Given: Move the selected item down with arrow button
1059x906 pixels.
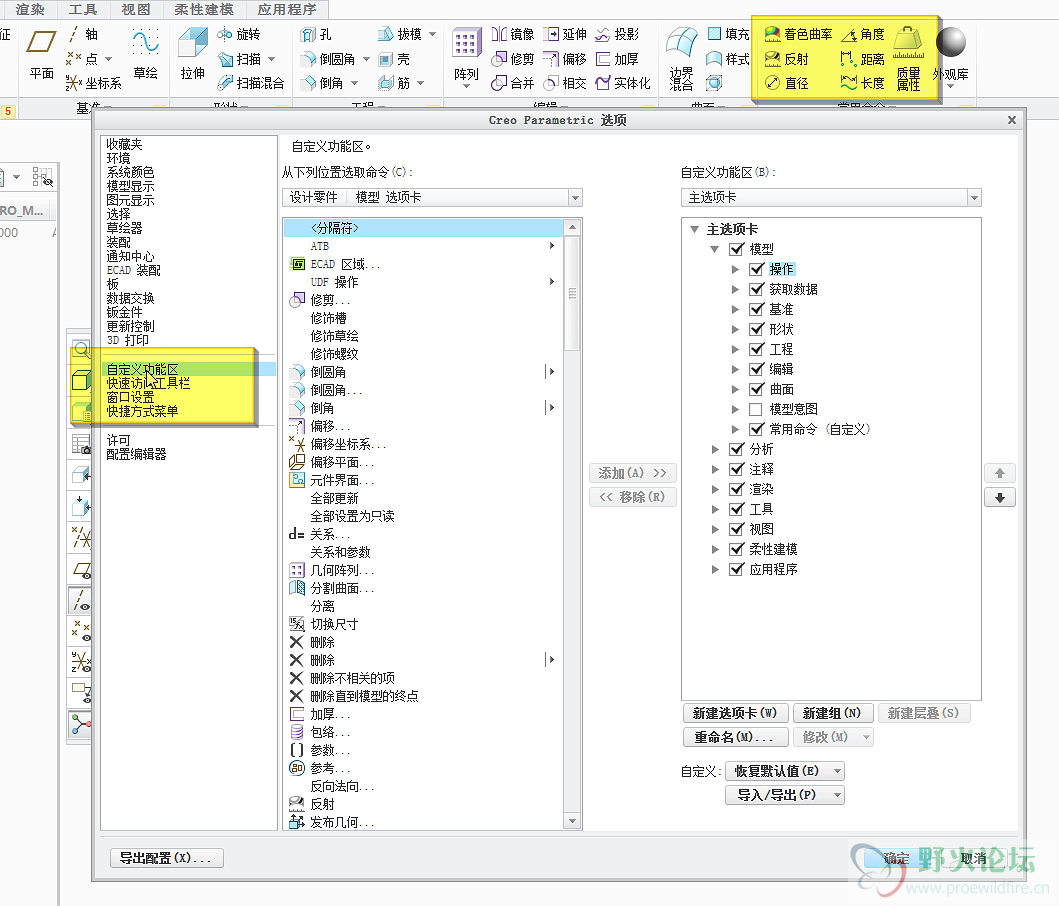Looking at the screenshot, I should [1000, 498].
